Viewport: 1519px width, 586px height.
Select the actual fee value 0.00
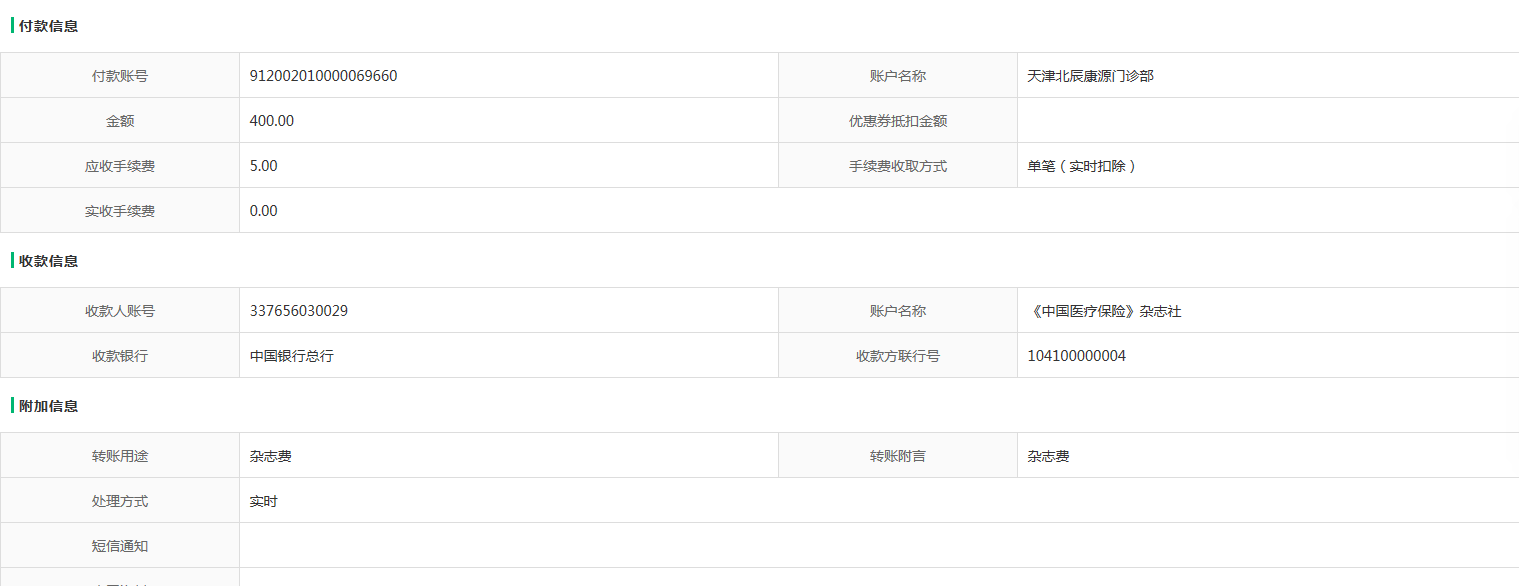(x=264, y=211)
